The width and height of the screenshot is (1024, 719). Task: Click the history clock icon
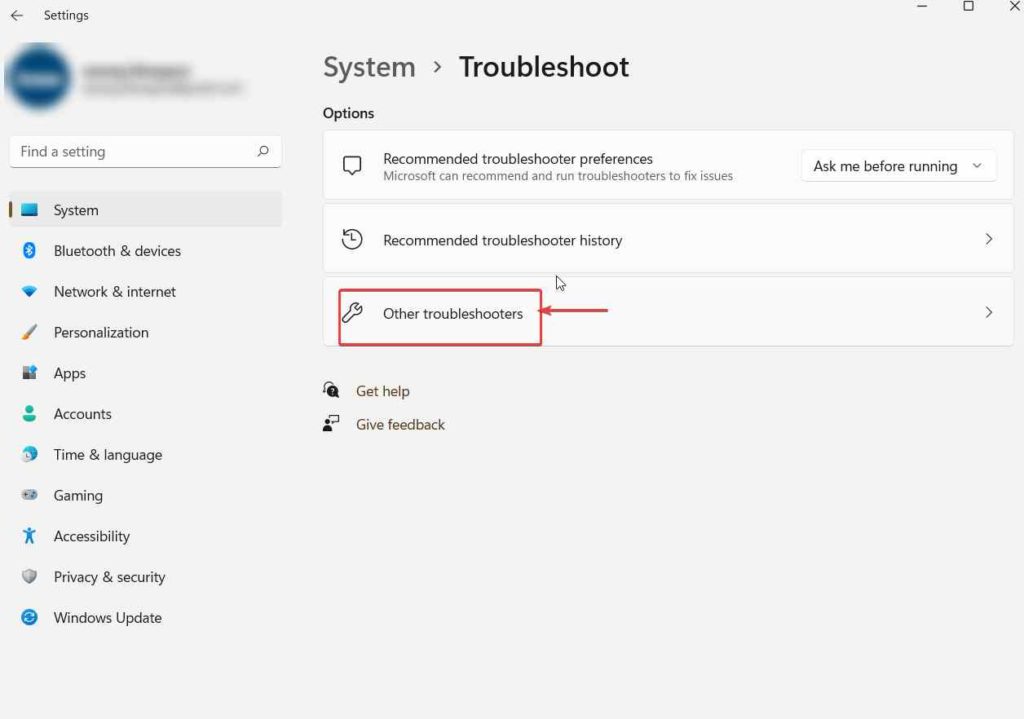(352, 239)
